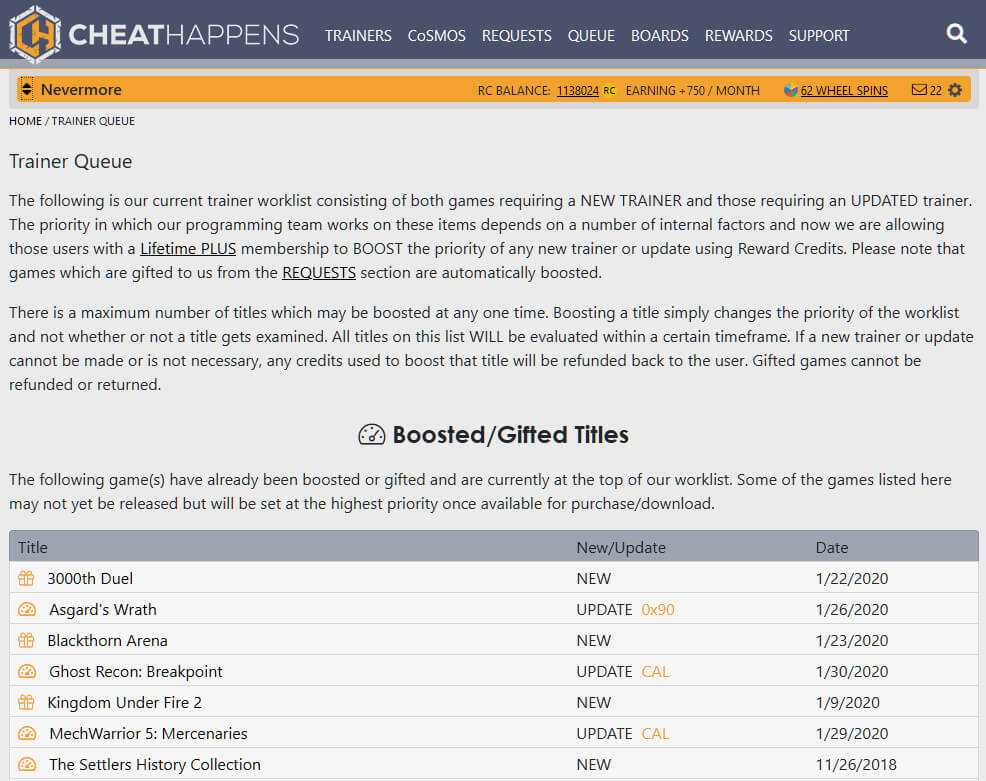
Task: Click boost icon beside The Settlers History Collection
Action: pos(27,764)
